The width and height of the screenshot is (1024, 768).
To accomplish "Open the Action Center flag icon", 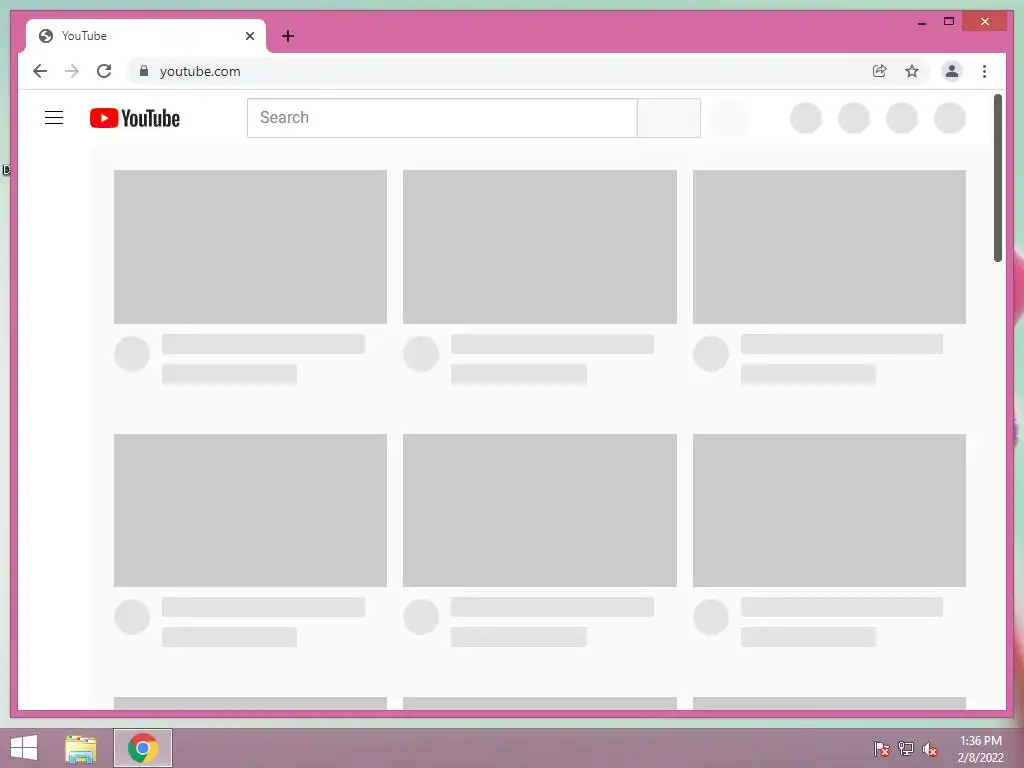I will point(881,748).
